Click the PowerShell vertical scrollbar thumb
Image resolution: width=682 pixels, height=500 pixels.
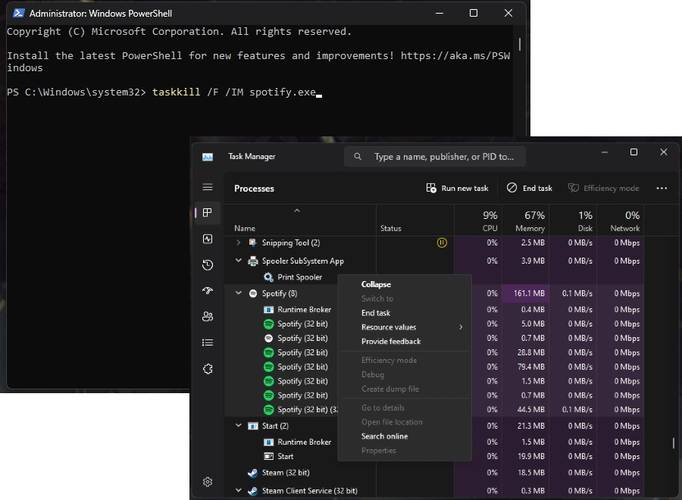point(520,44)
